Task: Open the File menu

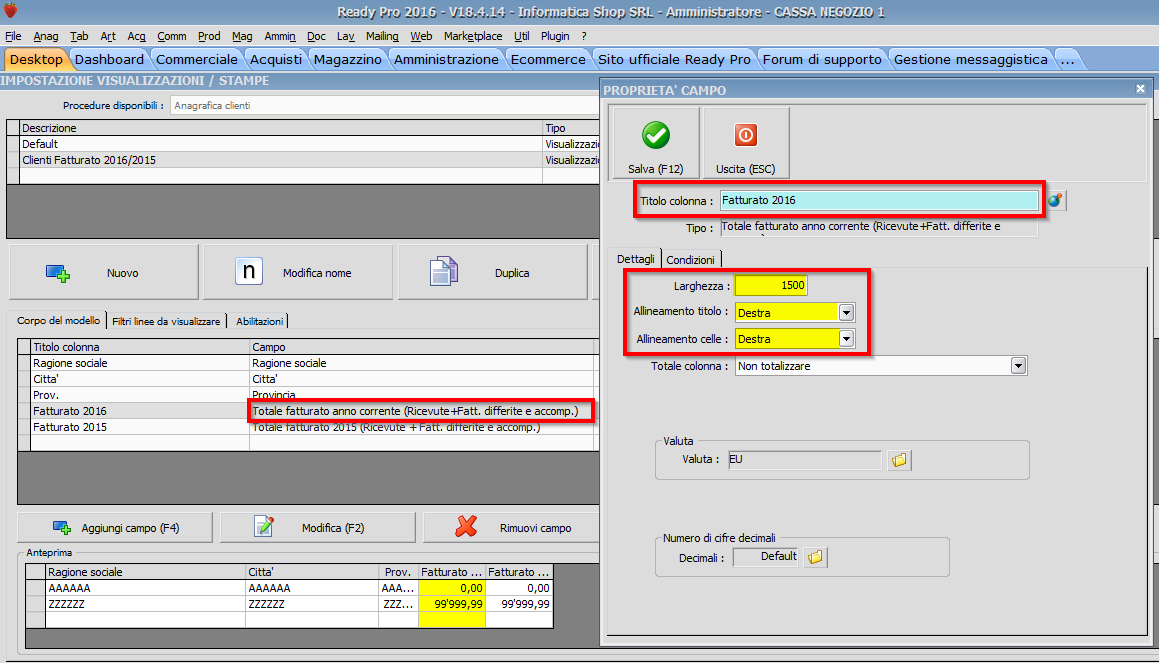Action: (x=13, y=36)
